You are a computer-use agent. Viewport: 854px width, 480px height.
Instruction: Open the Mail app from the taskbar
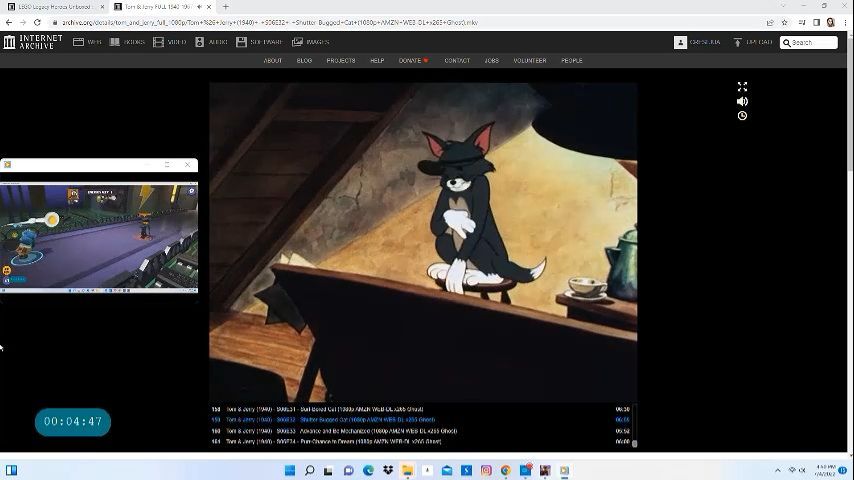(x=447, y=470)
